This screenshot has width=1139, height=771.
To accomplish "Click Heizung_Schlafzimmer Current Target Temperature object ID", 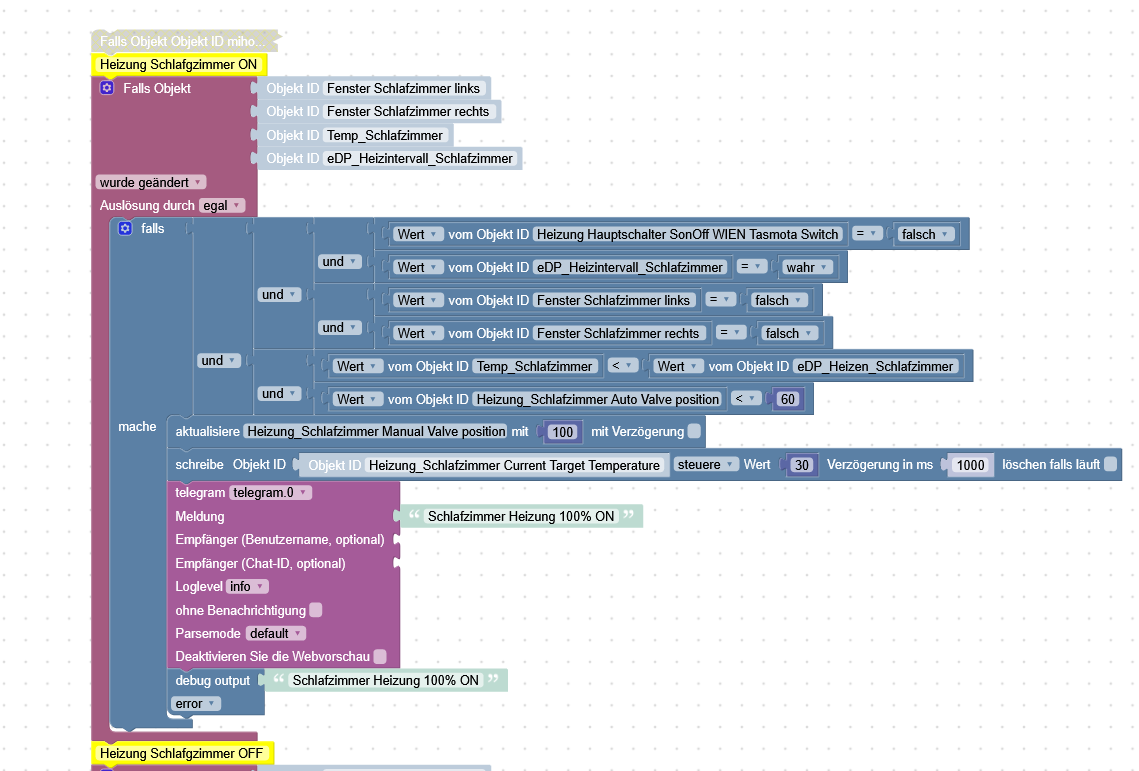I will [514, 465].
